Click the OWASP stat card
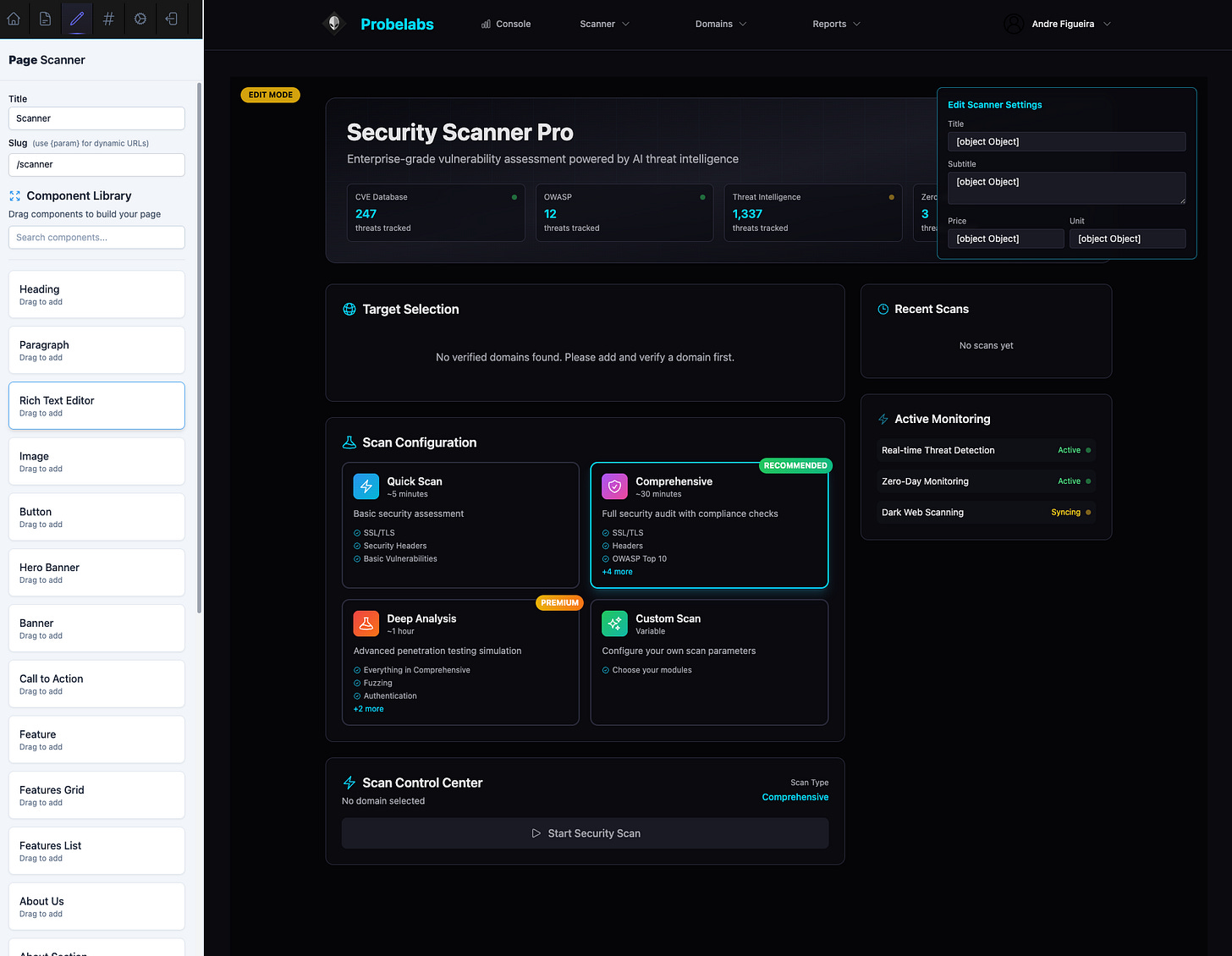1232x956 pixels. (x=624, y=213)
